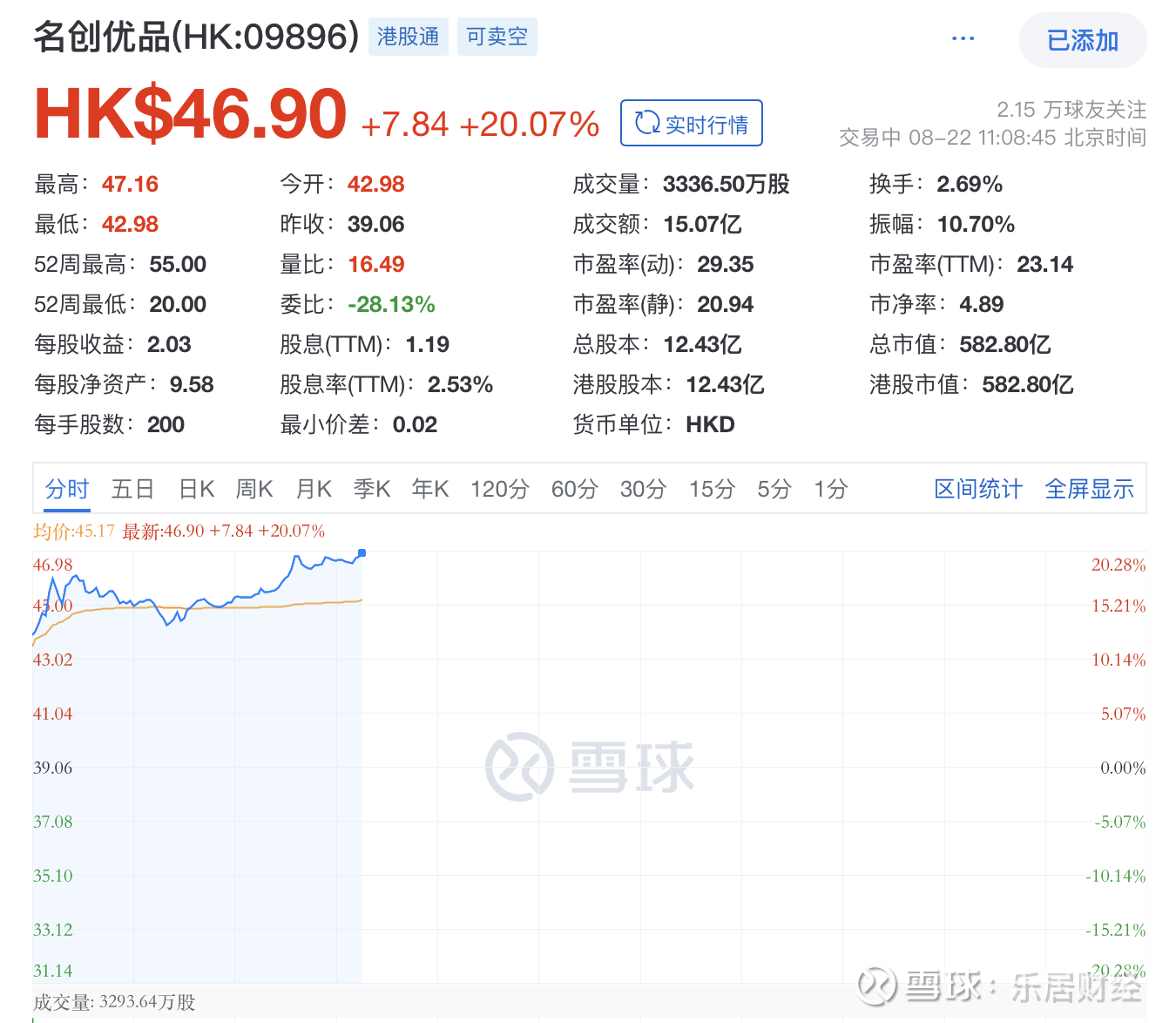1176x1023 pixels.
Task: Click the 换手 value 2.69%
Action: tap(970, 184)
